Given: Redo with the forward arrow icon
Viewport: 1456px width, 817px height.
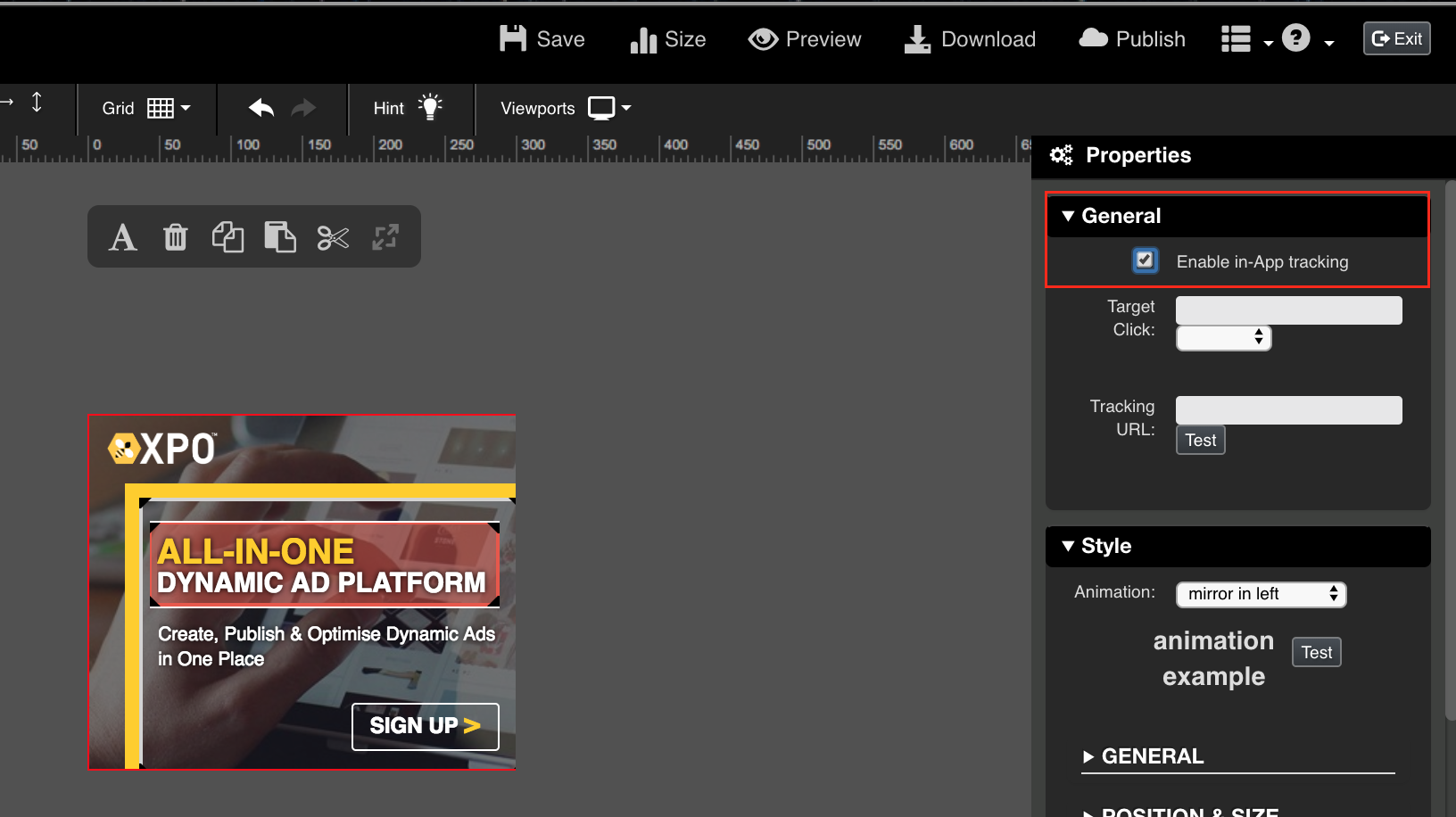Looking at the screenshot, I should (x=304, y=108).
